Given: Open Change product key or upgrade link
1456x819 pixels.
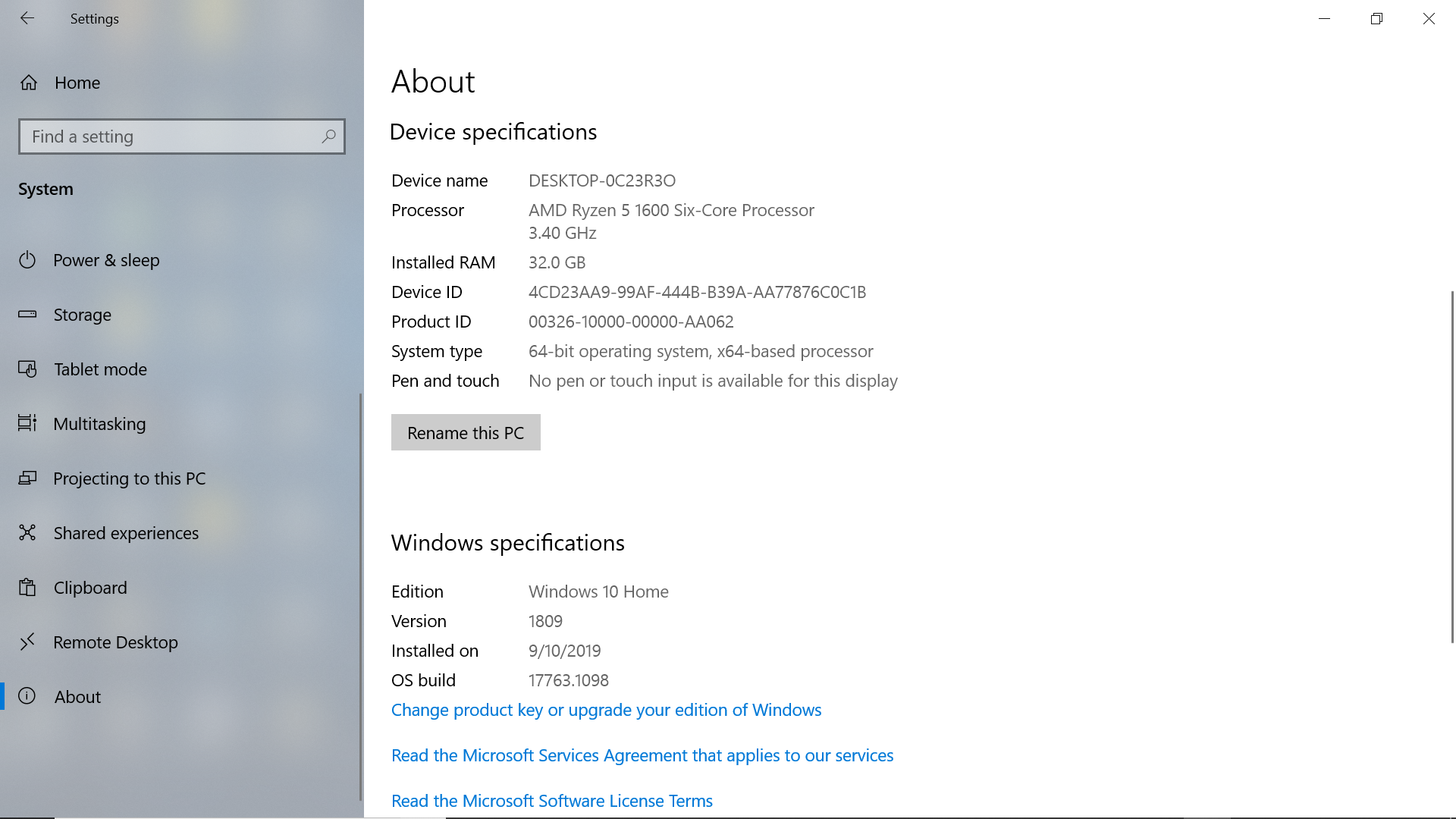Looking at the screenshot, I should point(606,710).
